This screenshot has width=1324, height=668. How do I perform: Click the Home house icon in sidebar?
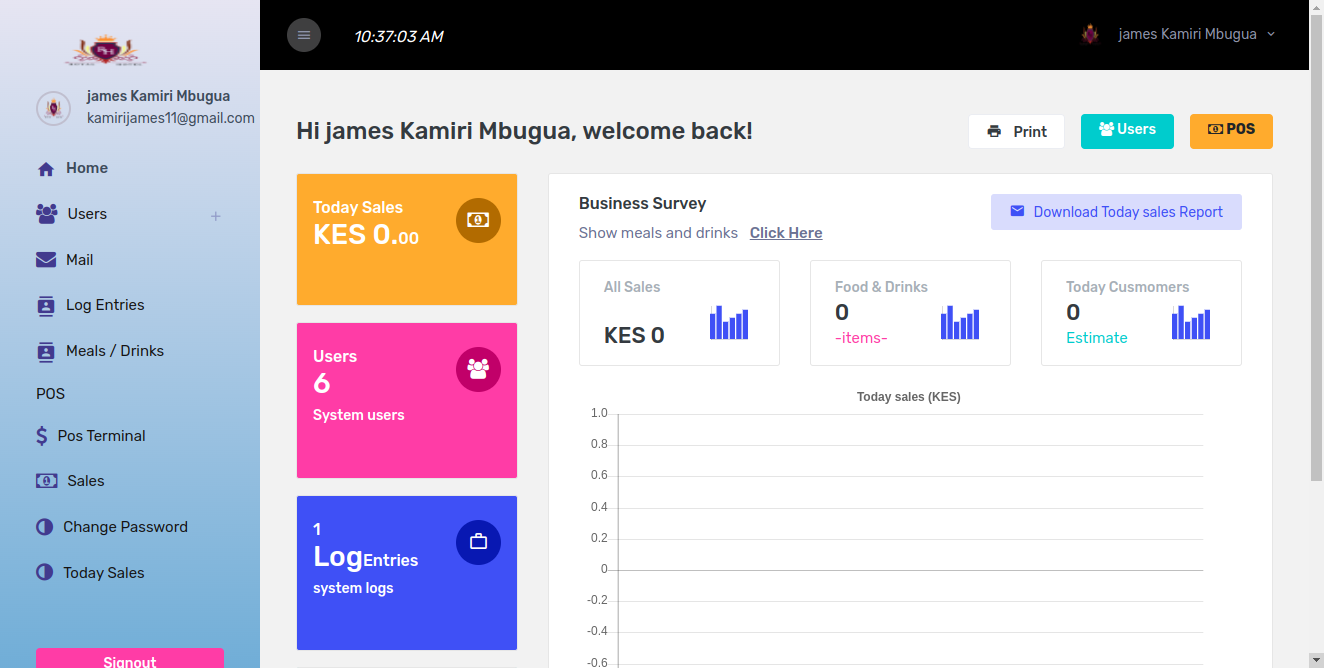(x=46, y=169)
